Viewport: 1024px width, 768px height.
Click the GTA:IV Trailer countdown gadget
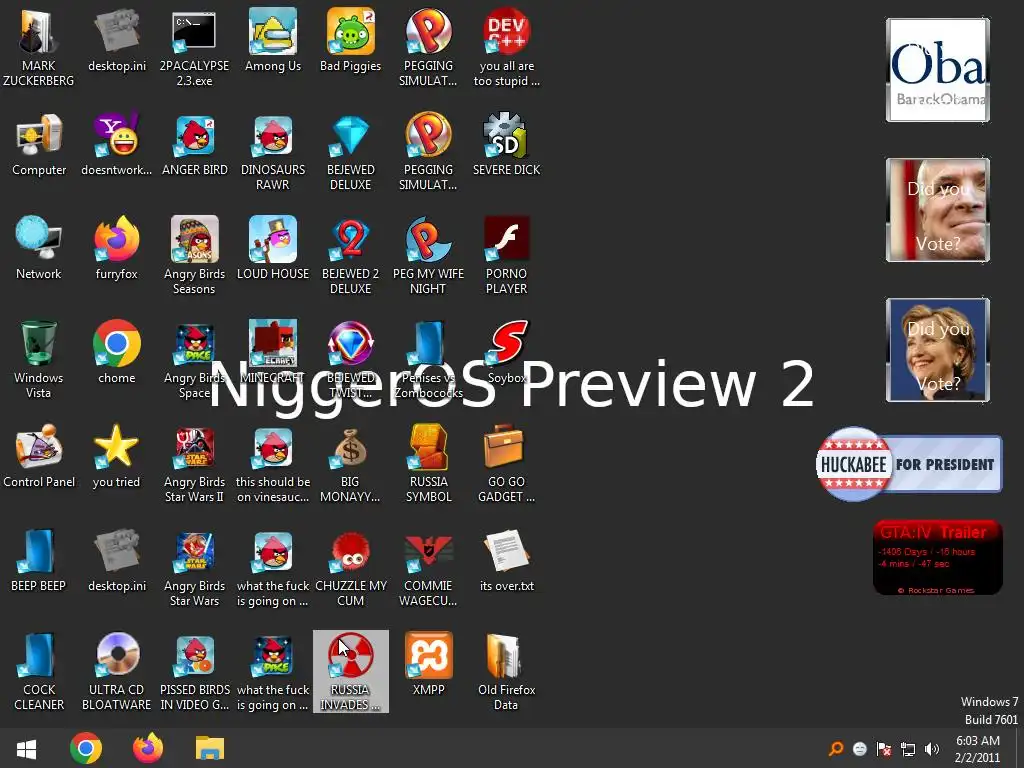938,557
